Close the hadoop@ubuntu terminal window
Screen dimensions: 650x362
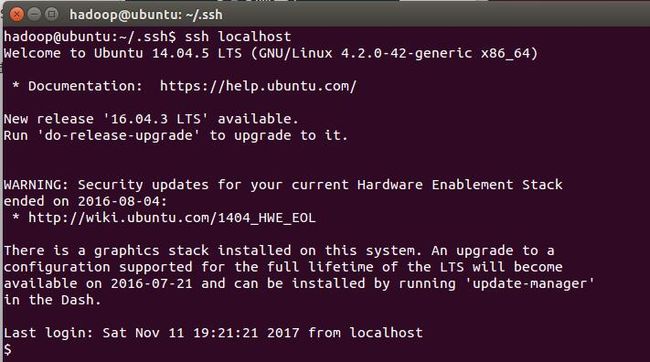(x=17, y=15)
